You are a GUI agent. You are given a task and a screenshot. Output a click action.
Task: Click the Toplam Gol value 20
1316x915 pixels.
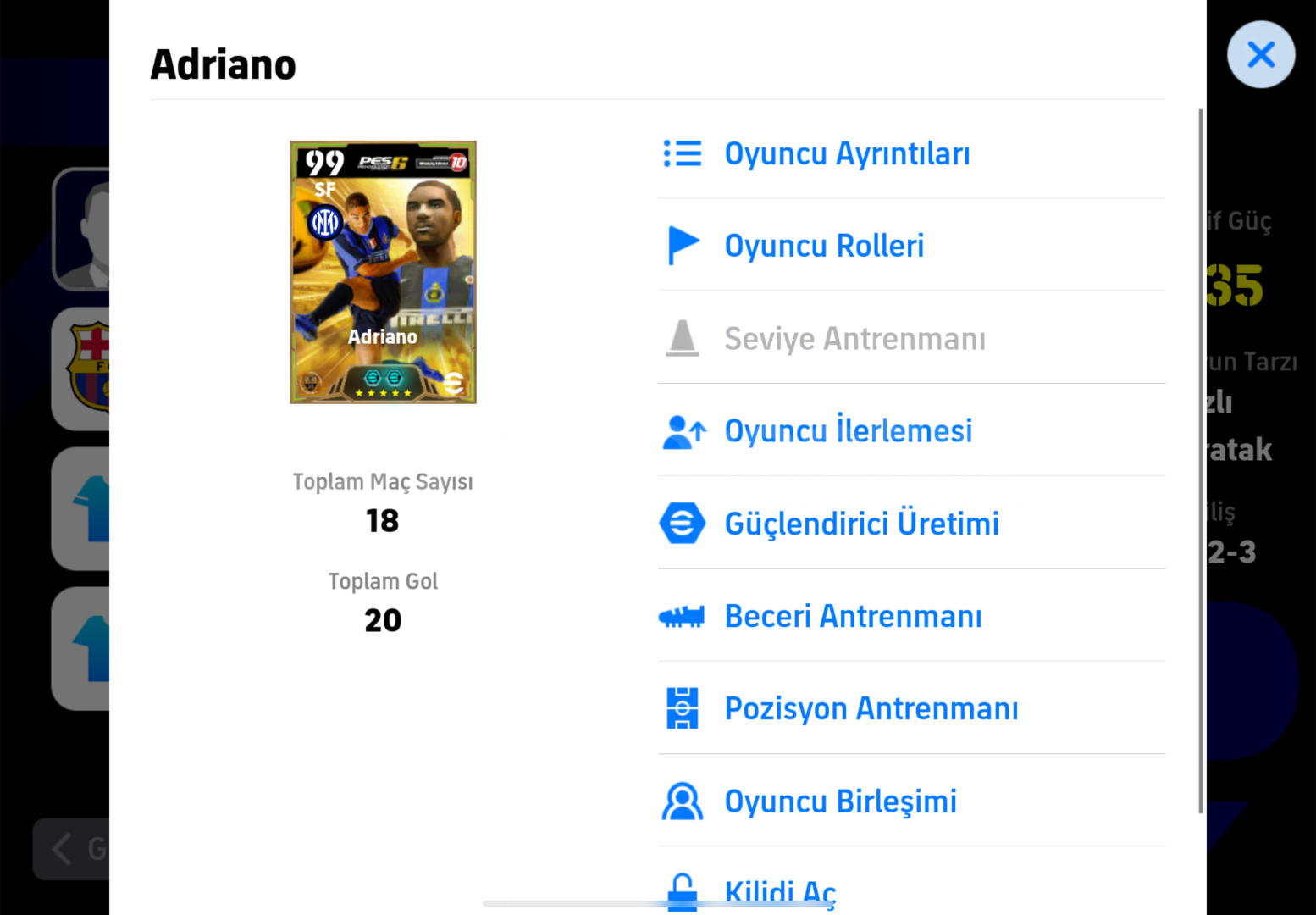383,620
